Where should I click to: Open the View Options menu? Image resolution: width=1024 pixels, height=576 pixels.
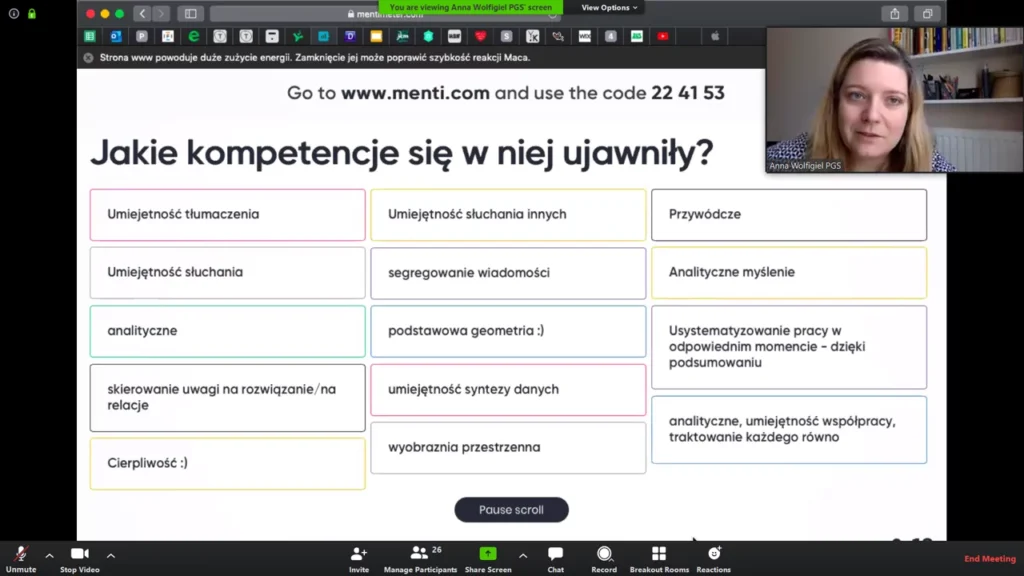[609, 7]
